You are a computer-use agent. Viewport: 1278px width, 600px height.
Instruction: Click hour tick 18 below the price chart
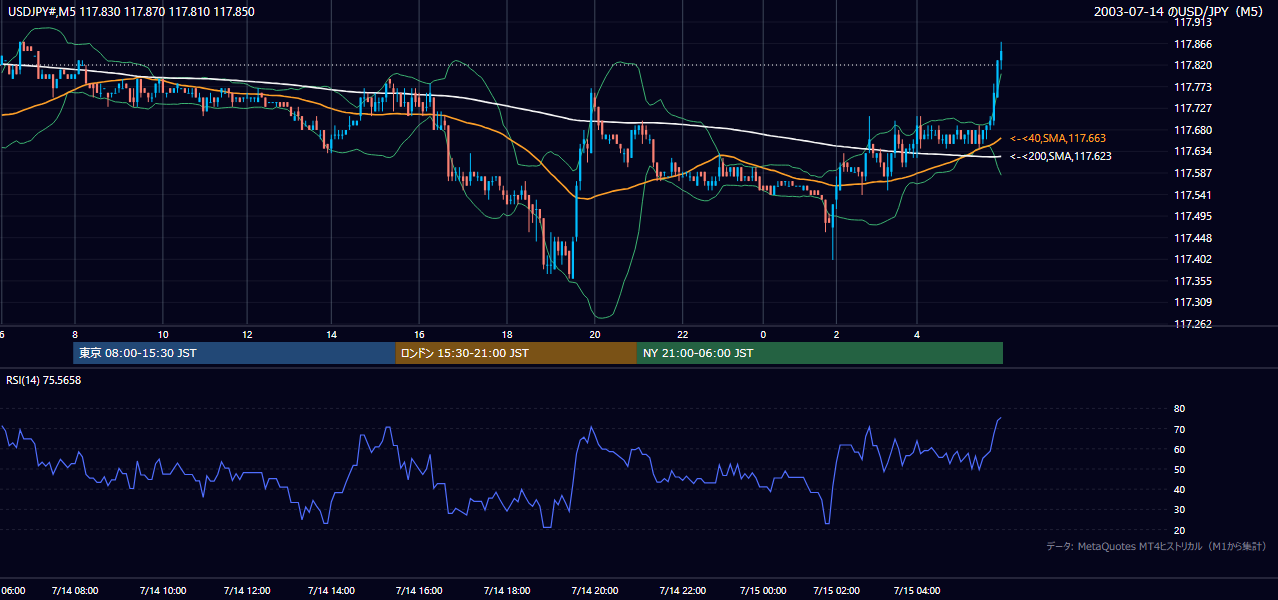[507, 334]
